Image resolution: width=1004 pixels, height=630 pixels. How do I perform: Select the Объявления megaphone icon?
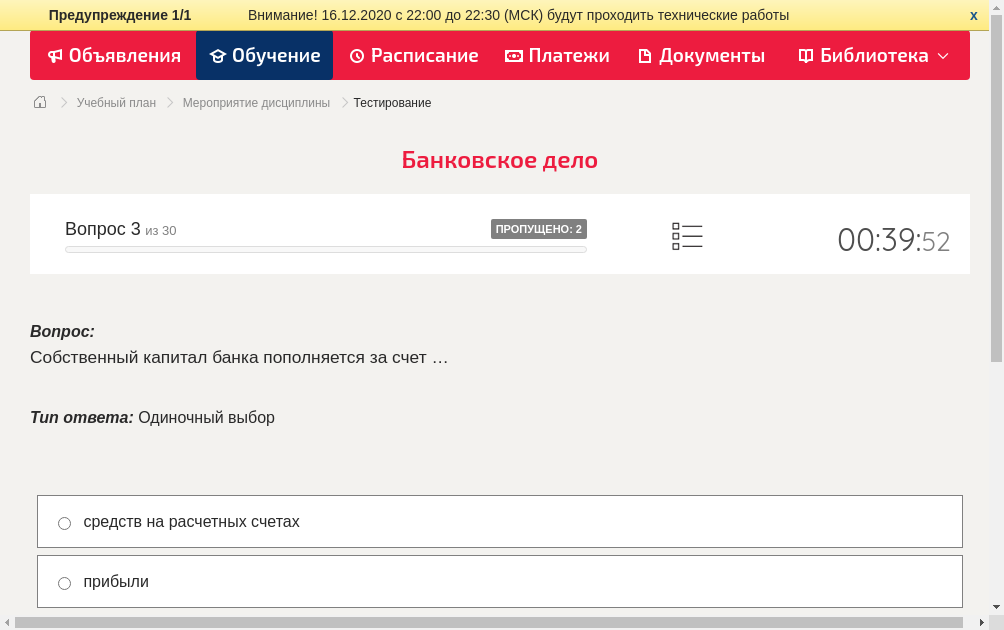(55, 56)
